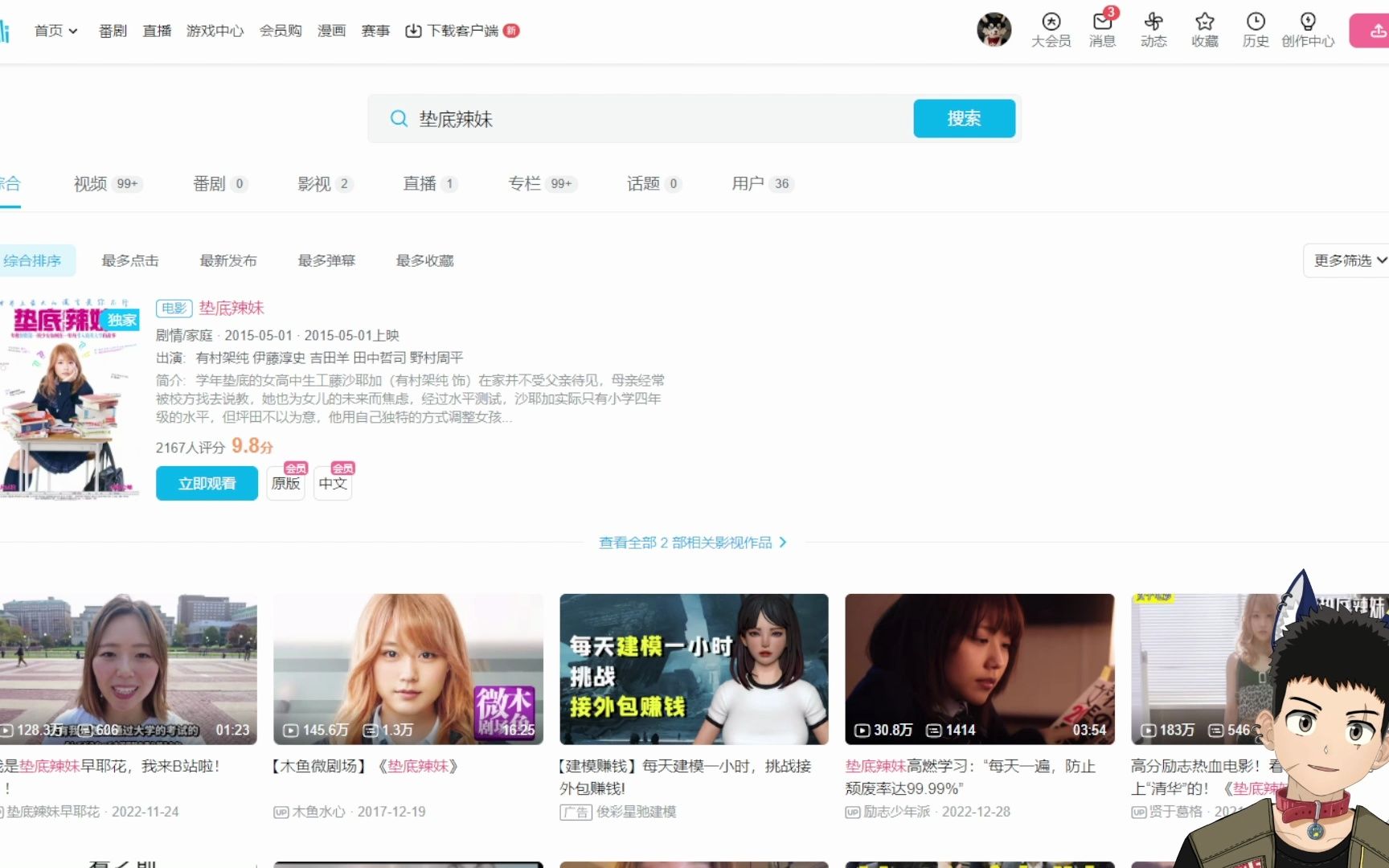Open 游戏中心 in the top navigation
The image size is (1389, 868).
(215, 31)
